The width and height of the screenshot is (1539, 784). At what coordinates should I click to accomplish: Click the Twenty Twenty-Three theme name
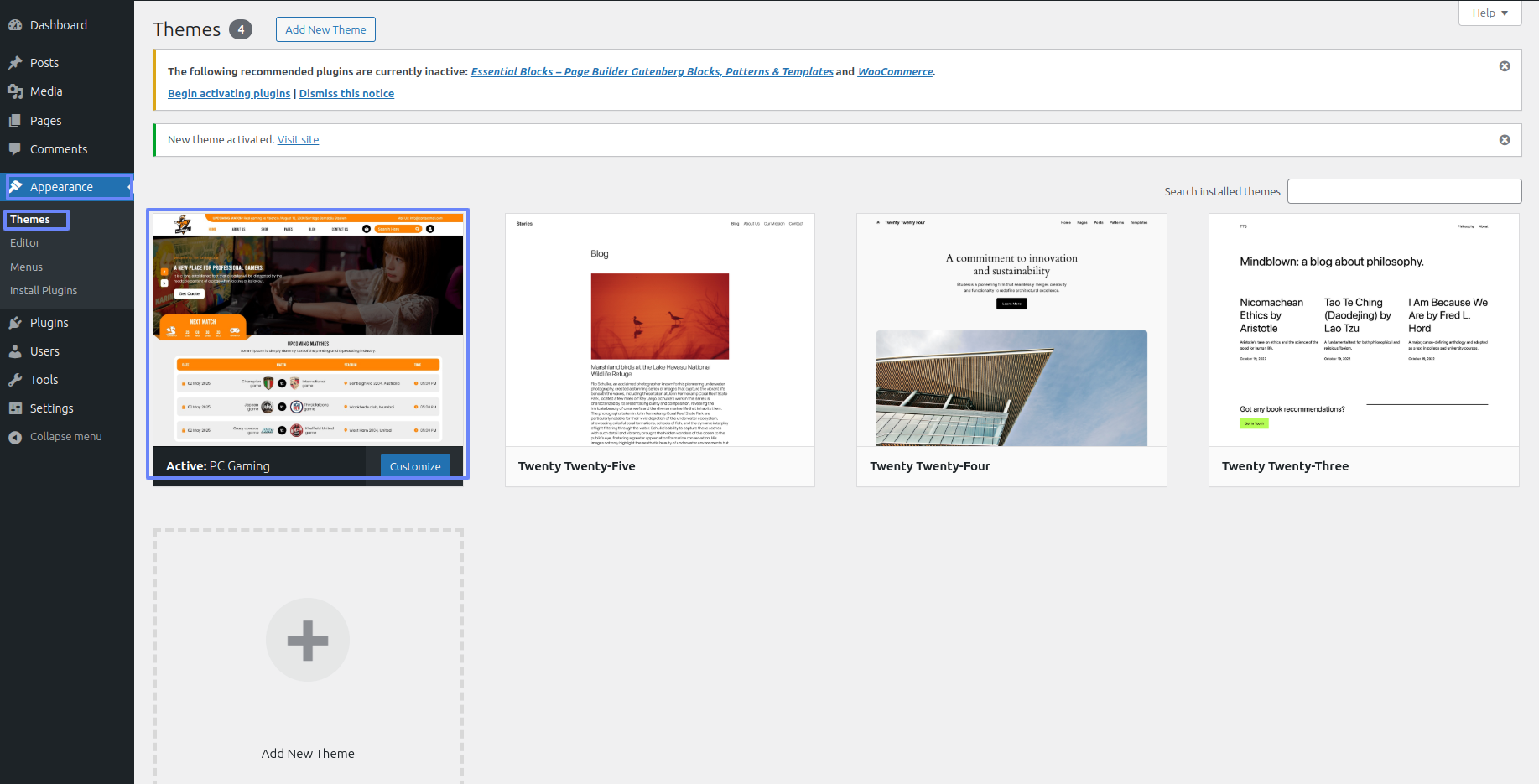(x=1286, y=466)
